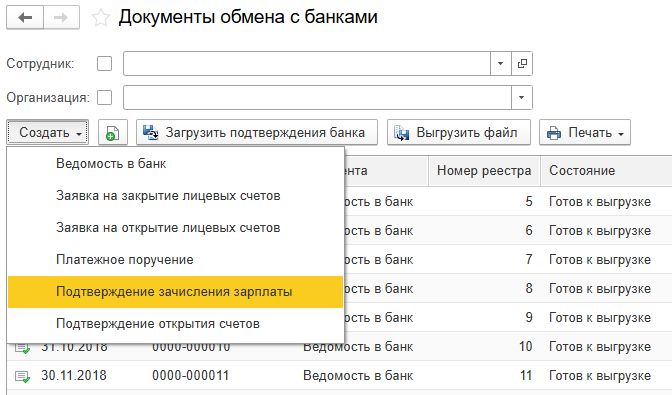Screen dimensions: 672x395
Task: Click Готов к выгрузке in registry 5 row
Action: pyautogui.click(x=600, y=202)
